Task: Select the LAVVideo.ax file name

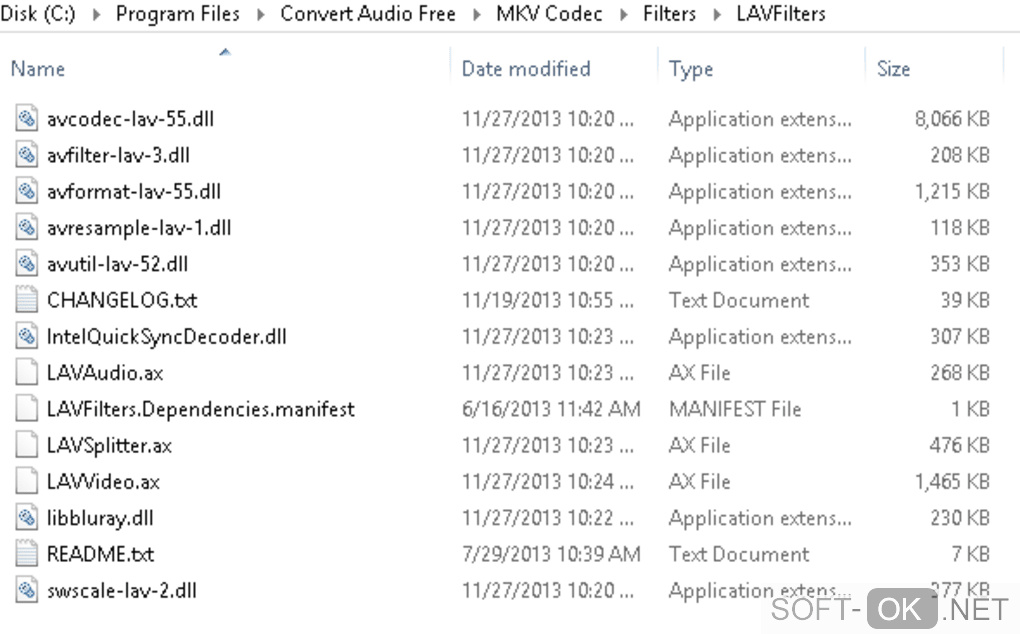Action: click(x=103, y=482)
